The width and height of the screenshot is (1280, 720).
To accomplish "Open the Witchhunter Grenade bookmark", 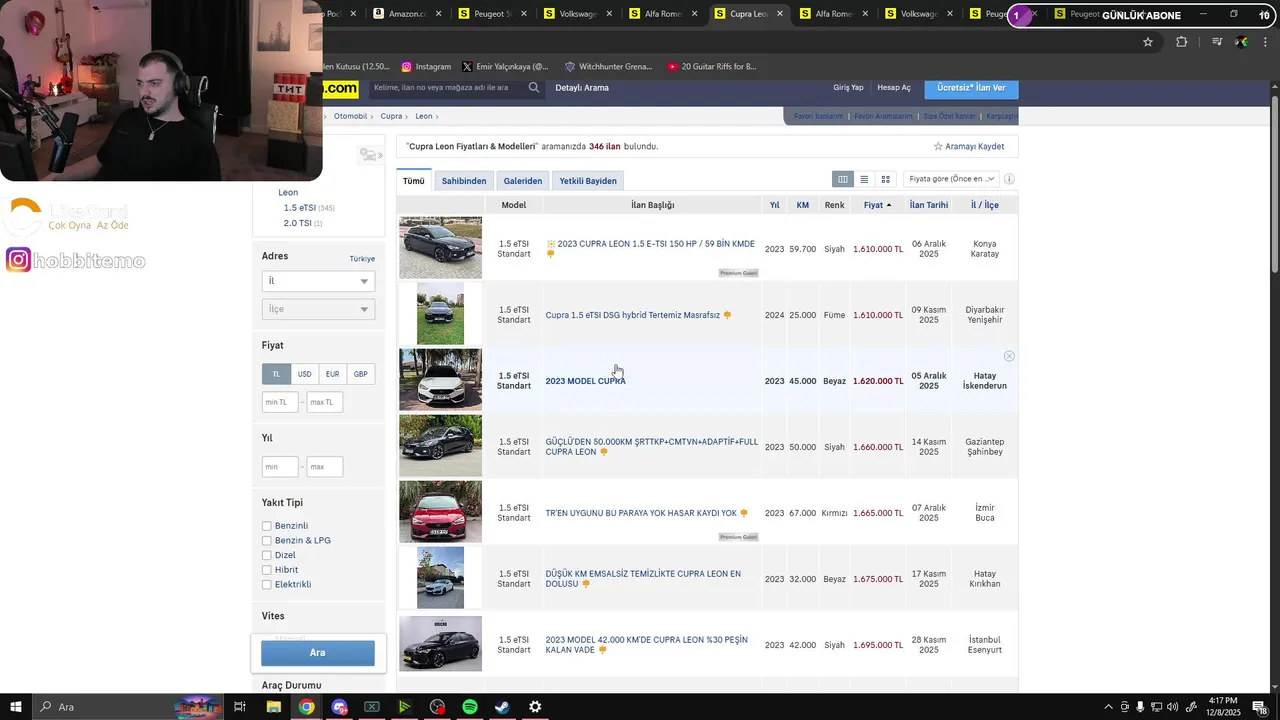I will point(608,67).
